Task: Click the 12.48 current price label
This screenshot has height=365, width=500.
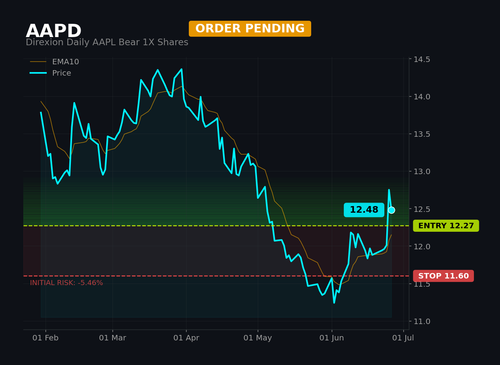Action: pos(364,210)
